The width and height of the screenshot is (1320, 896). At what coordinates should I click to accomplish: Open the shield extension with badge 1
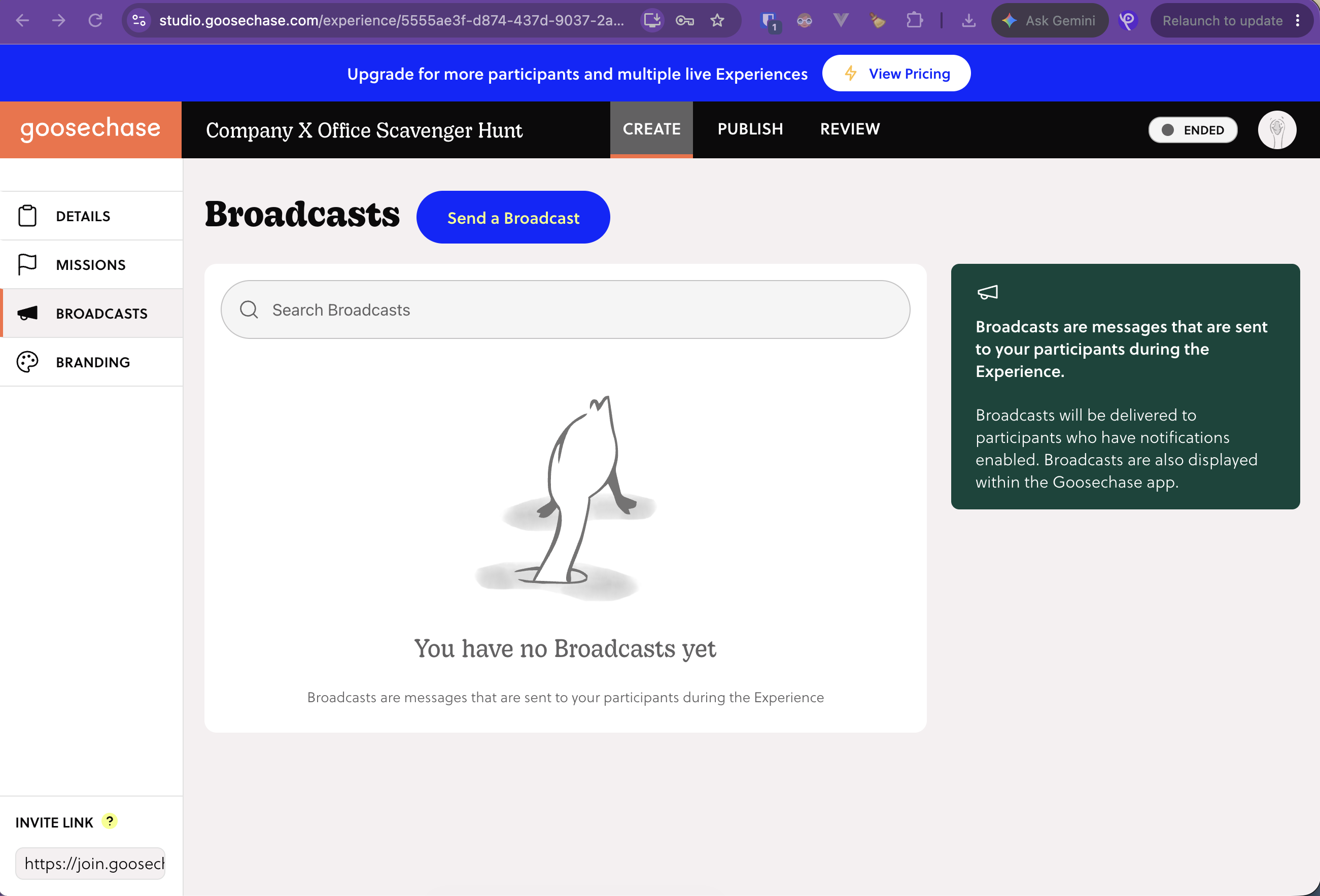tap(770, 22)
